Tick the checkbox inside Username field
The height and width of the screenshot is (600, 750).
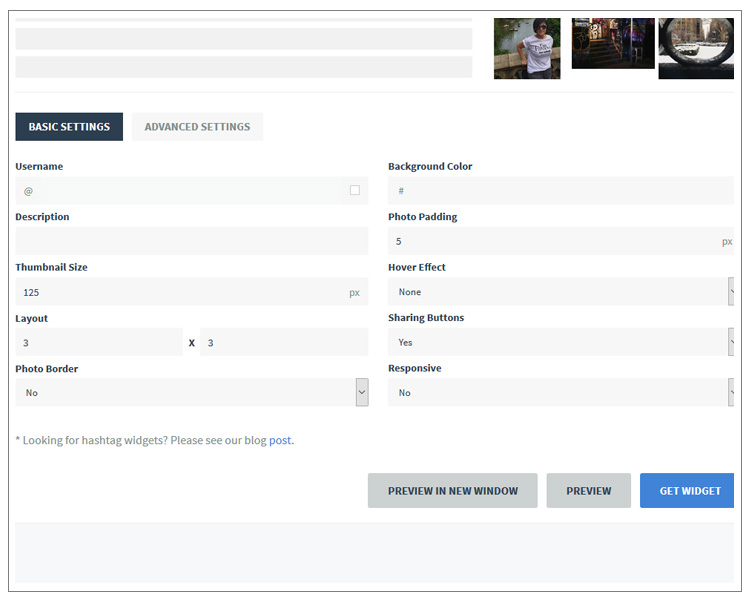click(355, 190)
